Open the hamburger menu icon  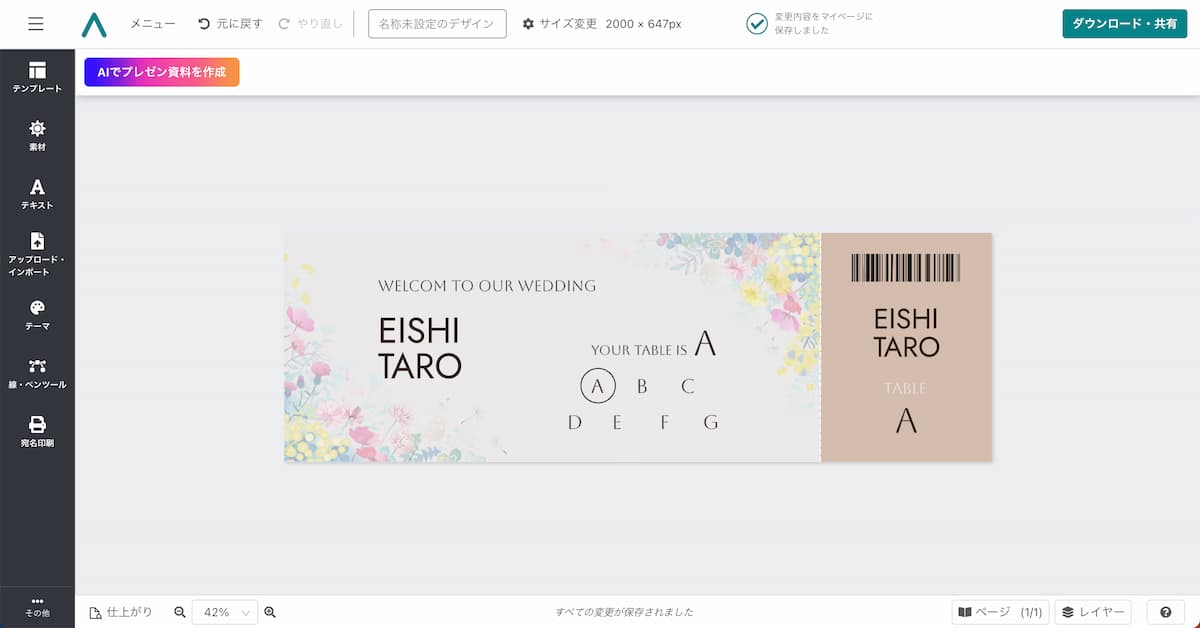[x=36, y=24]
